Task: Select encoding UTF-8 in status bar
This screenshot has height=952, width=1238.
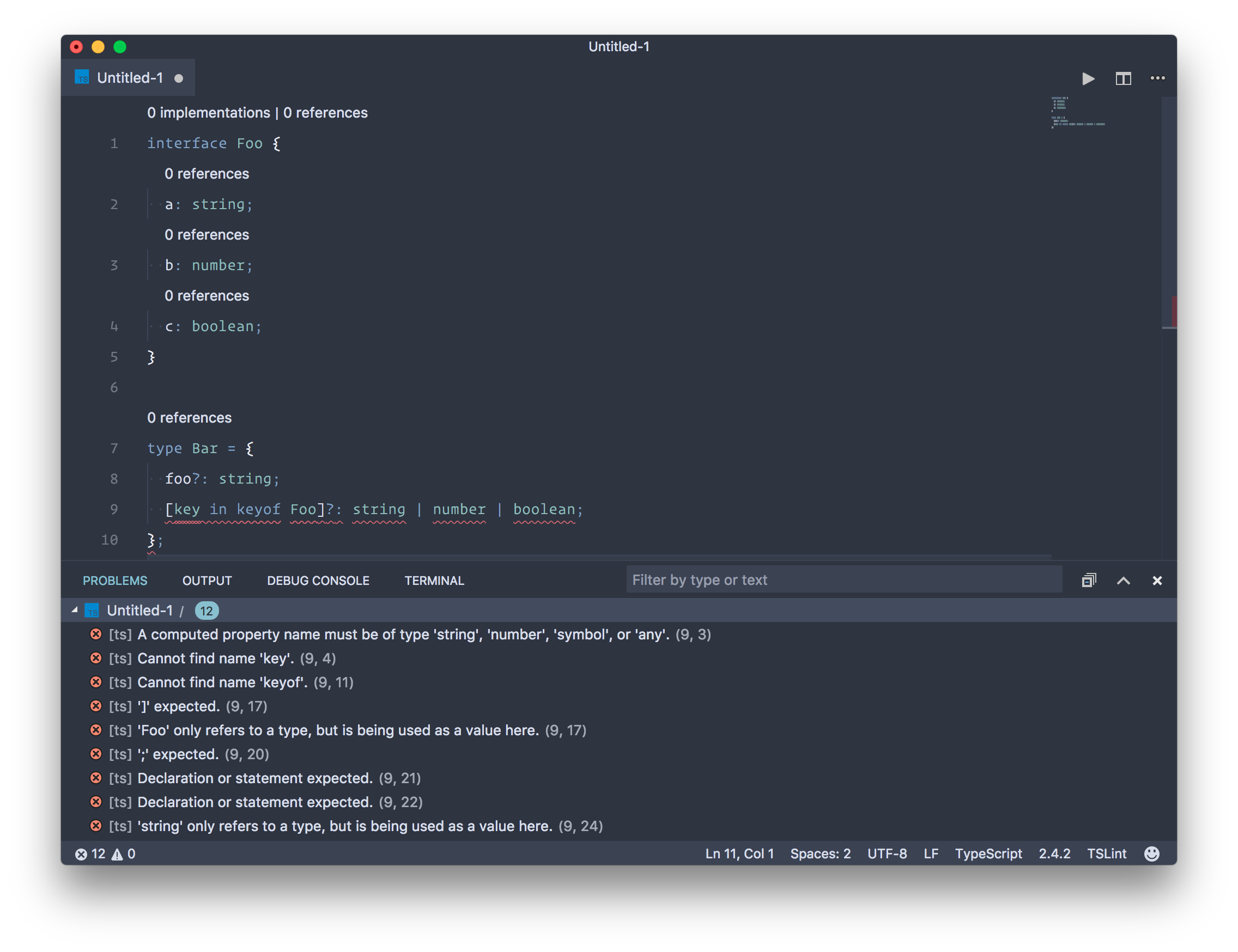Action: (x=887, y=853)
